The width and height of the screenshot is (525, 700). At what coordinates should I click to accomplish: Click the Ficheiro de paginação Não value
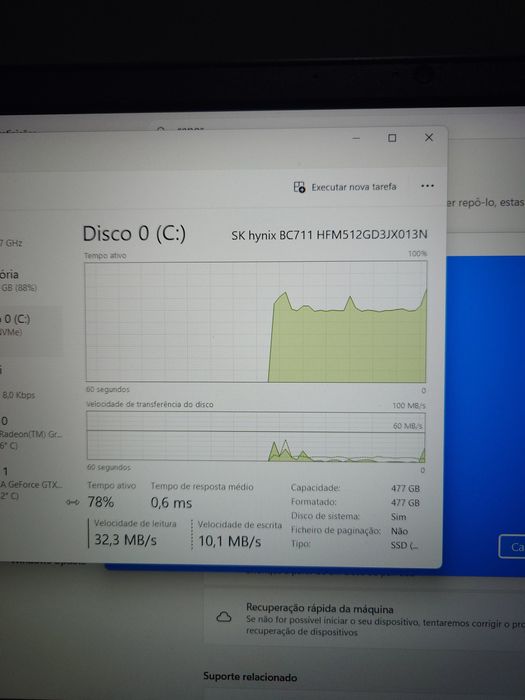400,531
